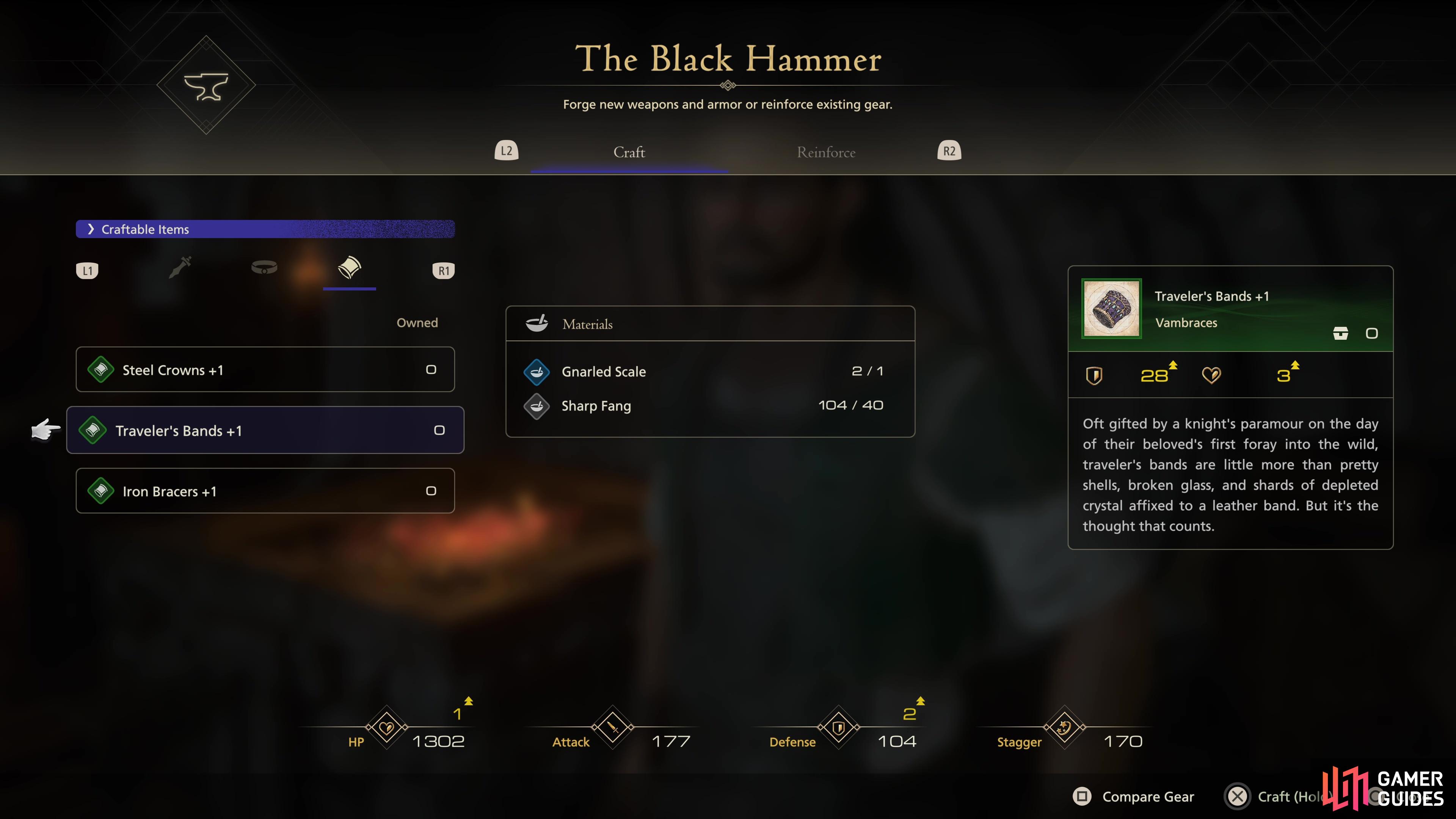This screenshot has width=1456, height=819.
Task: Switch to the Craft tab
Action: pos(629,152)
